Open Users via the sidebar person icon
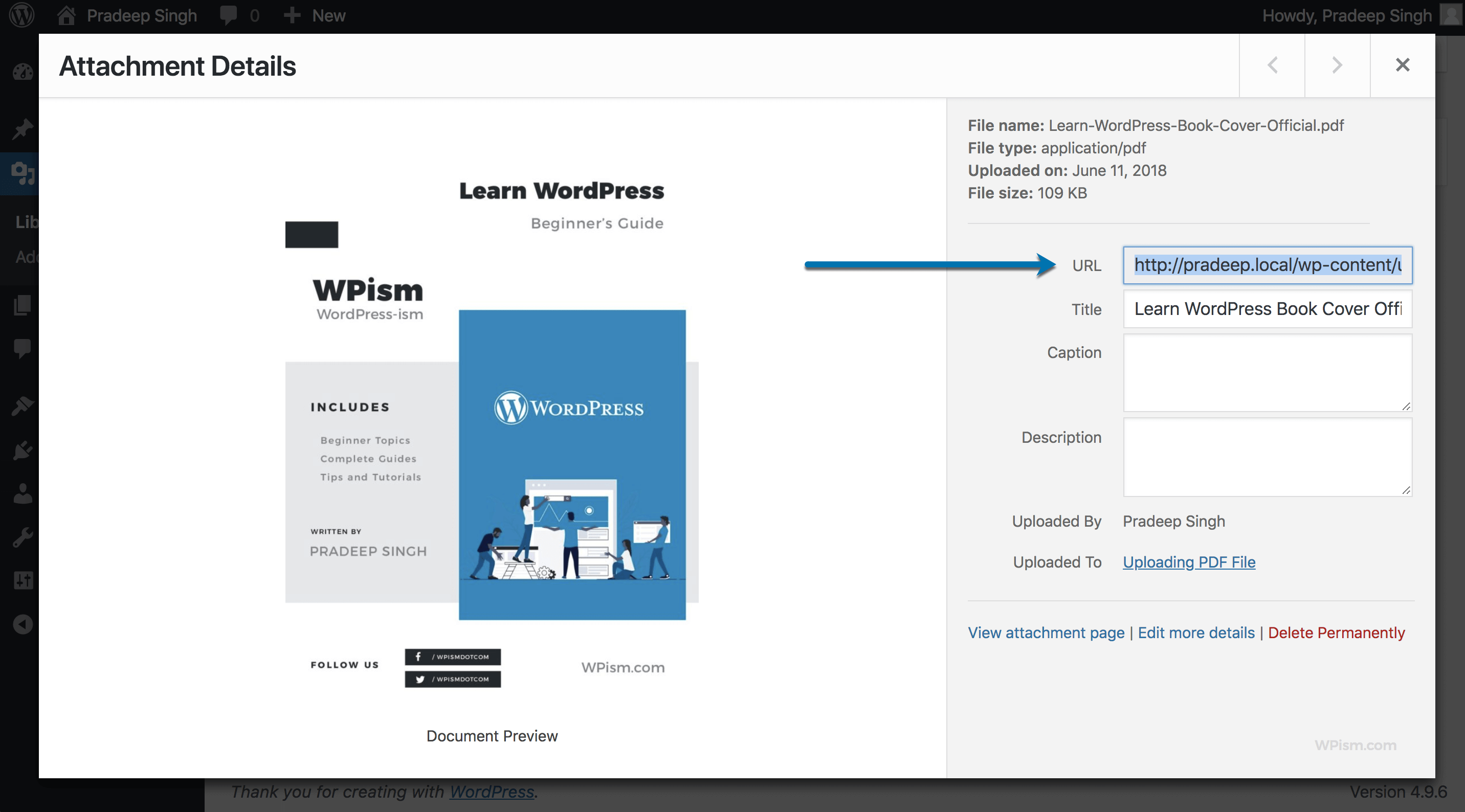 click(23, 493)
